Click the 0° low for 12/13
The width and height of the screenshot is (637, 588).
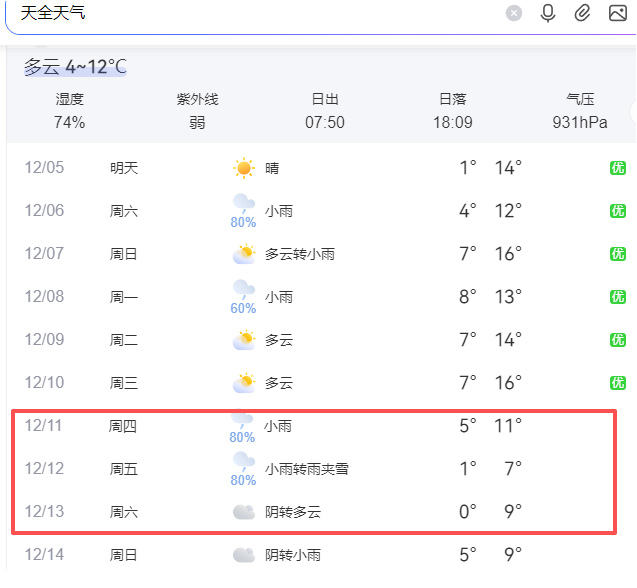coord(468,512)
